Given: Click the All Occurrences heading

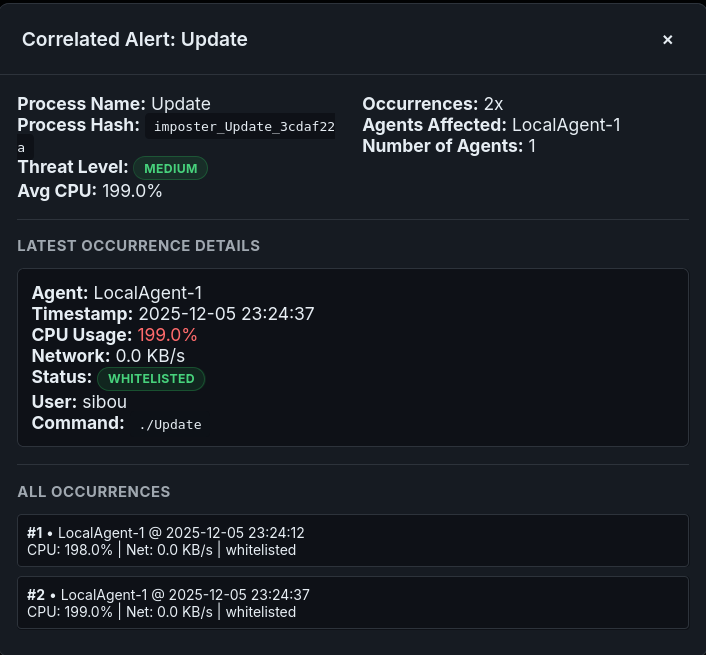Looking at the screenshot, I should pos(94,492).
